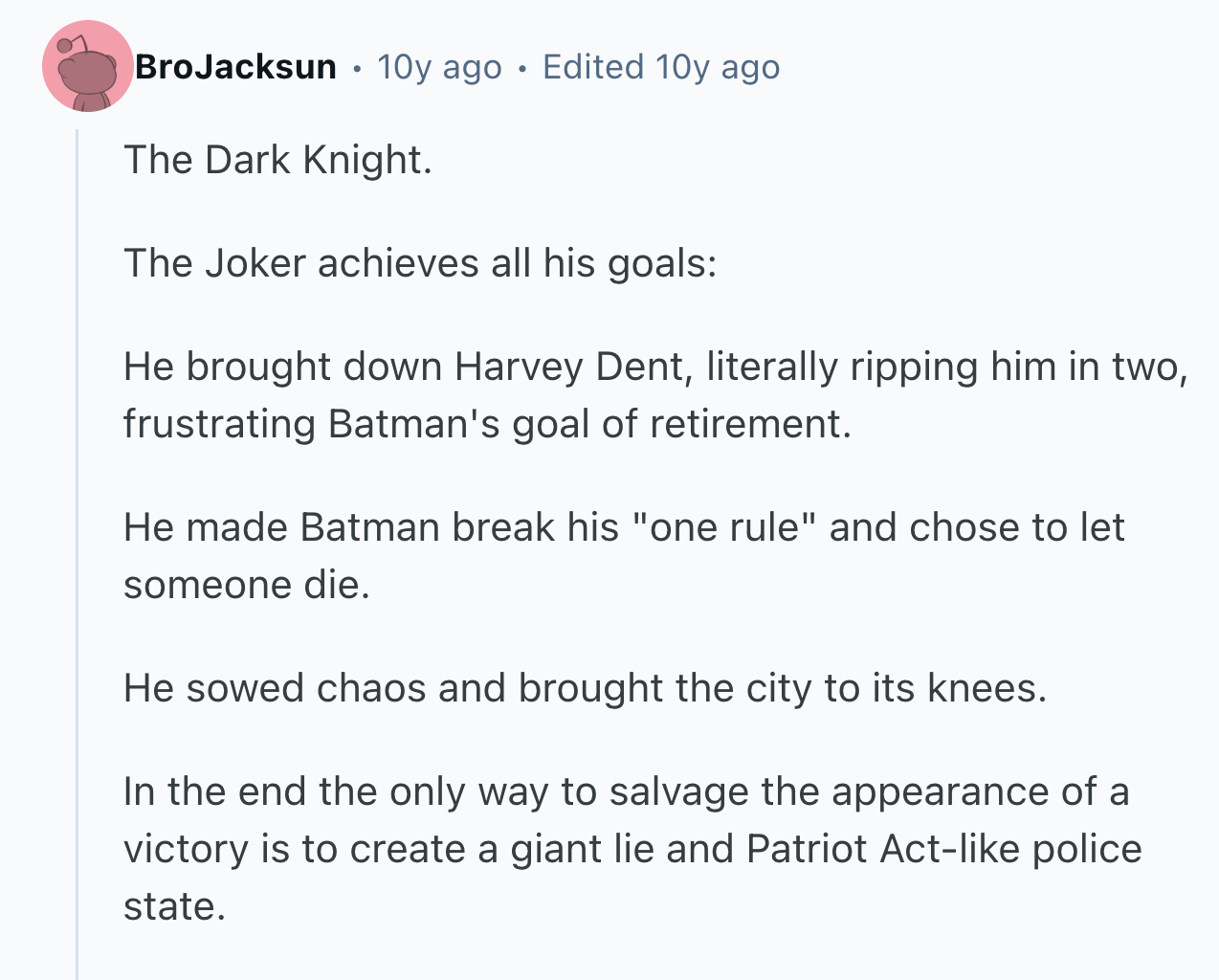
Task: Click the first "10y ago" comment timestamp
Action: (x=439, y=67)
